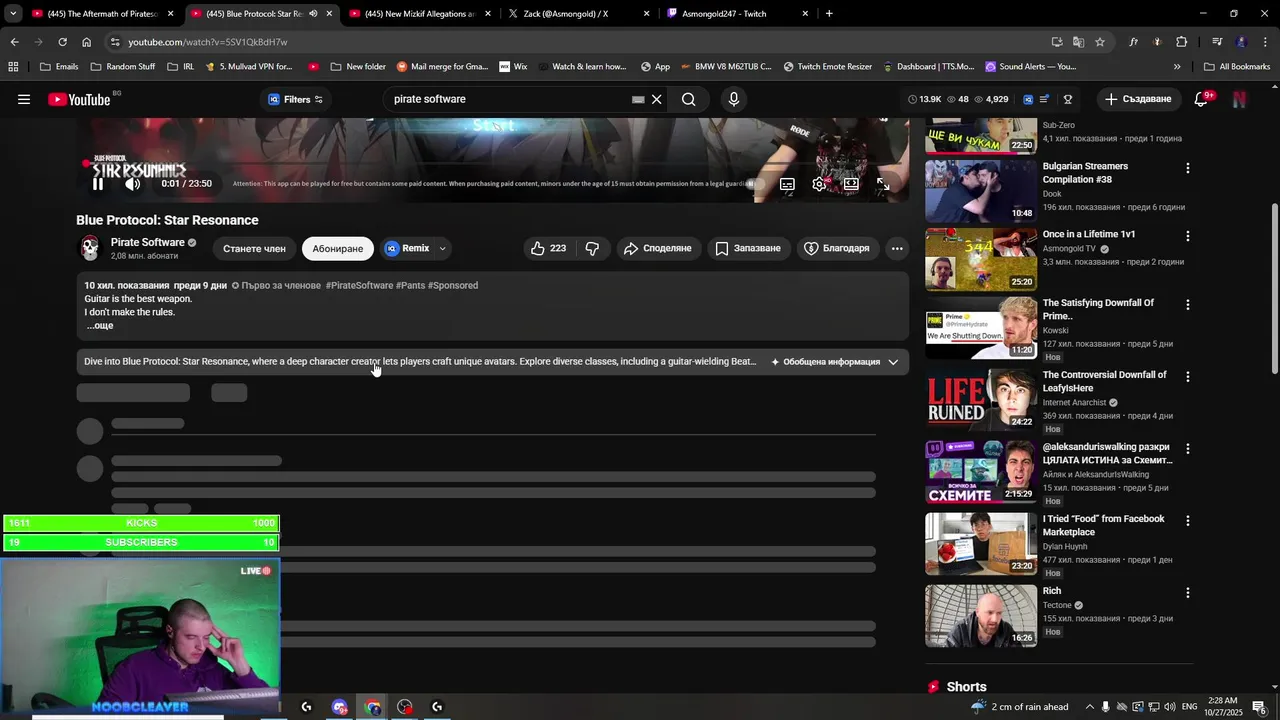Open options for 'The Satisfying Downfall Of Prime'
Screen dimensions: 1280x720
[x=1188, y=304]
